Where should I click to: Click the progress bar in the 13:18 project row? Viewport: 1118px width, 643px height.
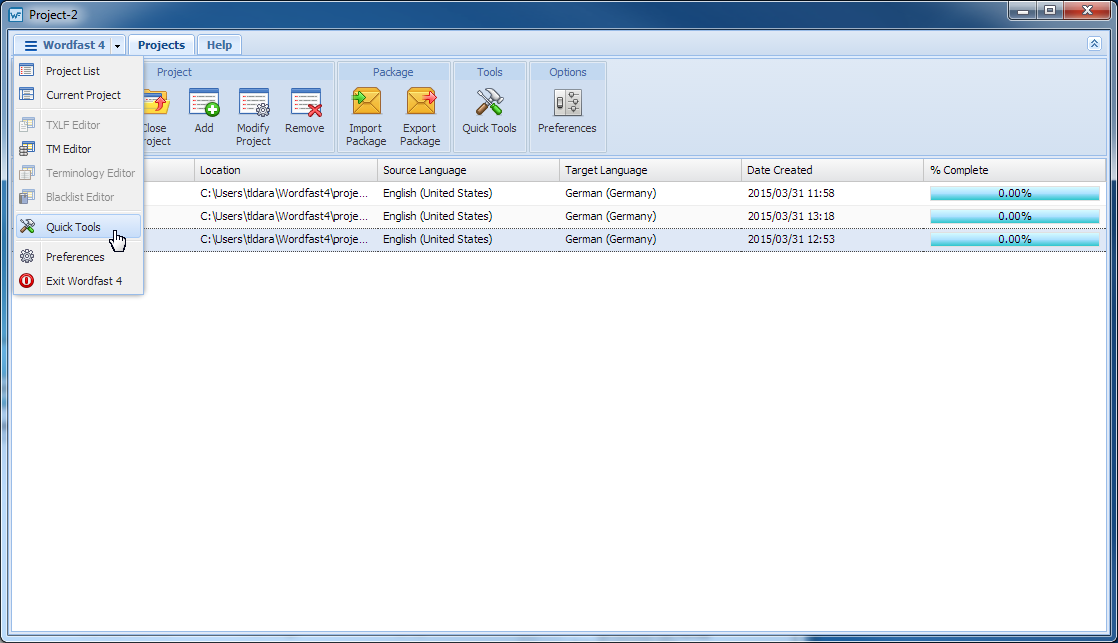pos(1015,216)
